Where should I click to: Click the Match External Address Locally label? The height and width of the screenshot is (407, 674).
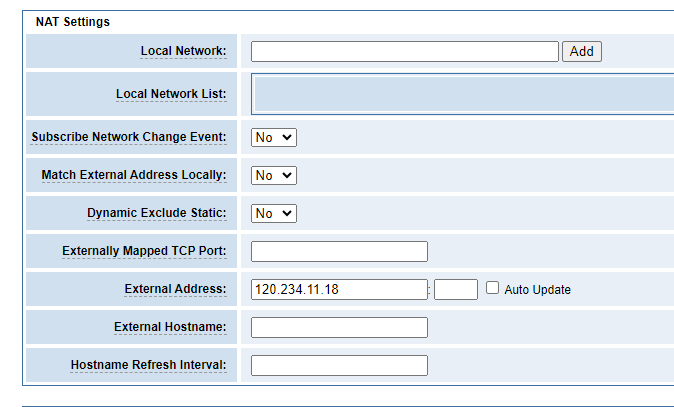pos(134,175)
